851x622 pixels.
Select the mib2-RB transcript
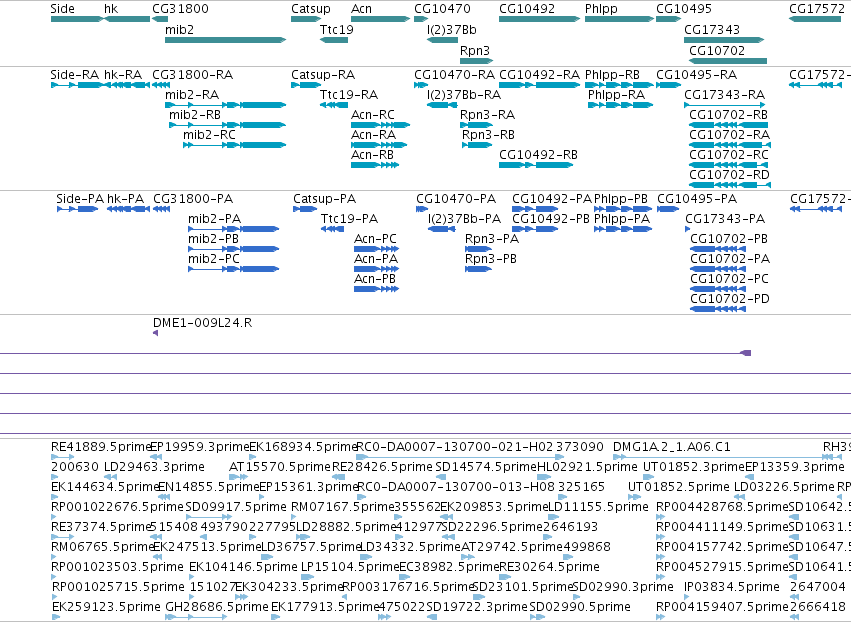(227, 125)
